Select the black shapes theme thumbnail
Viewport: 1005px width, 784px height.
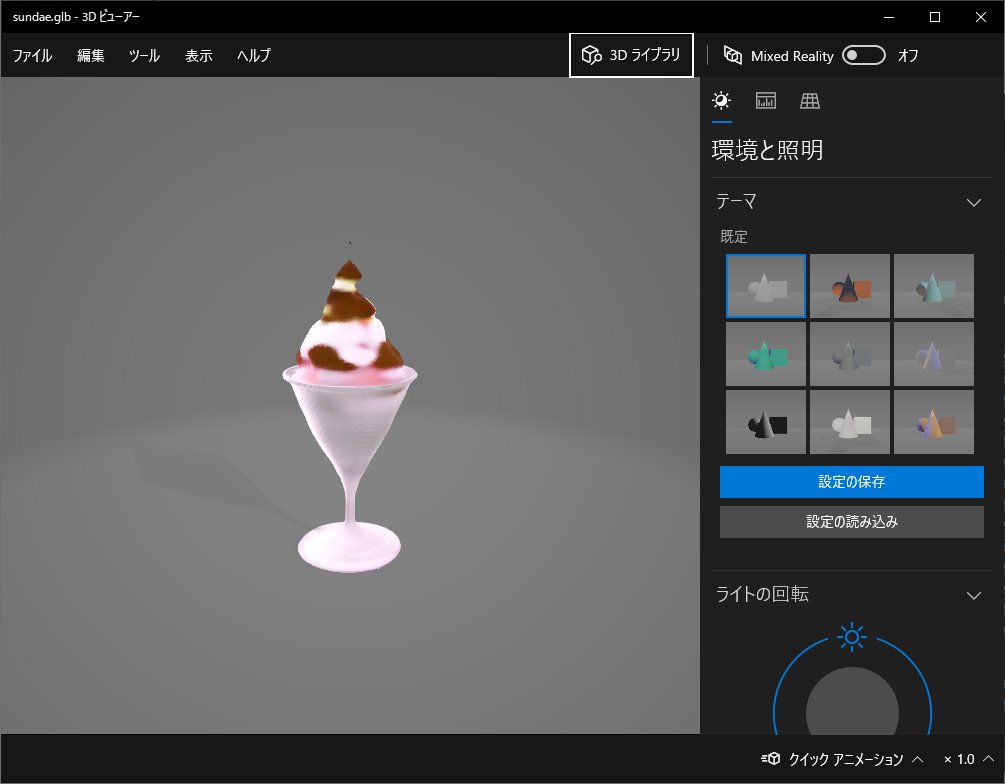[766, 422]
